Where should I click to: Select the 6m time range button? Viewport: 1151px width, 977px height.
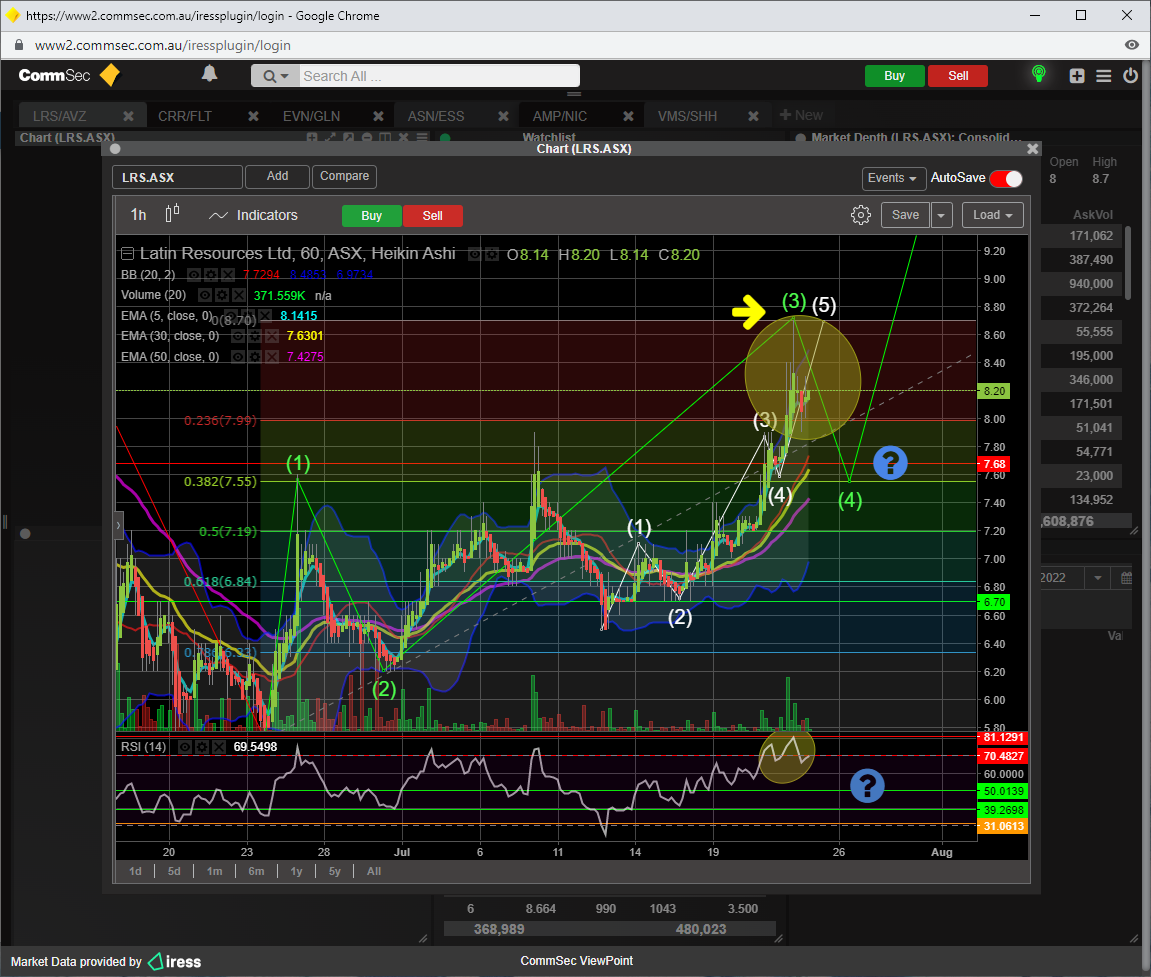click(256, 871)
